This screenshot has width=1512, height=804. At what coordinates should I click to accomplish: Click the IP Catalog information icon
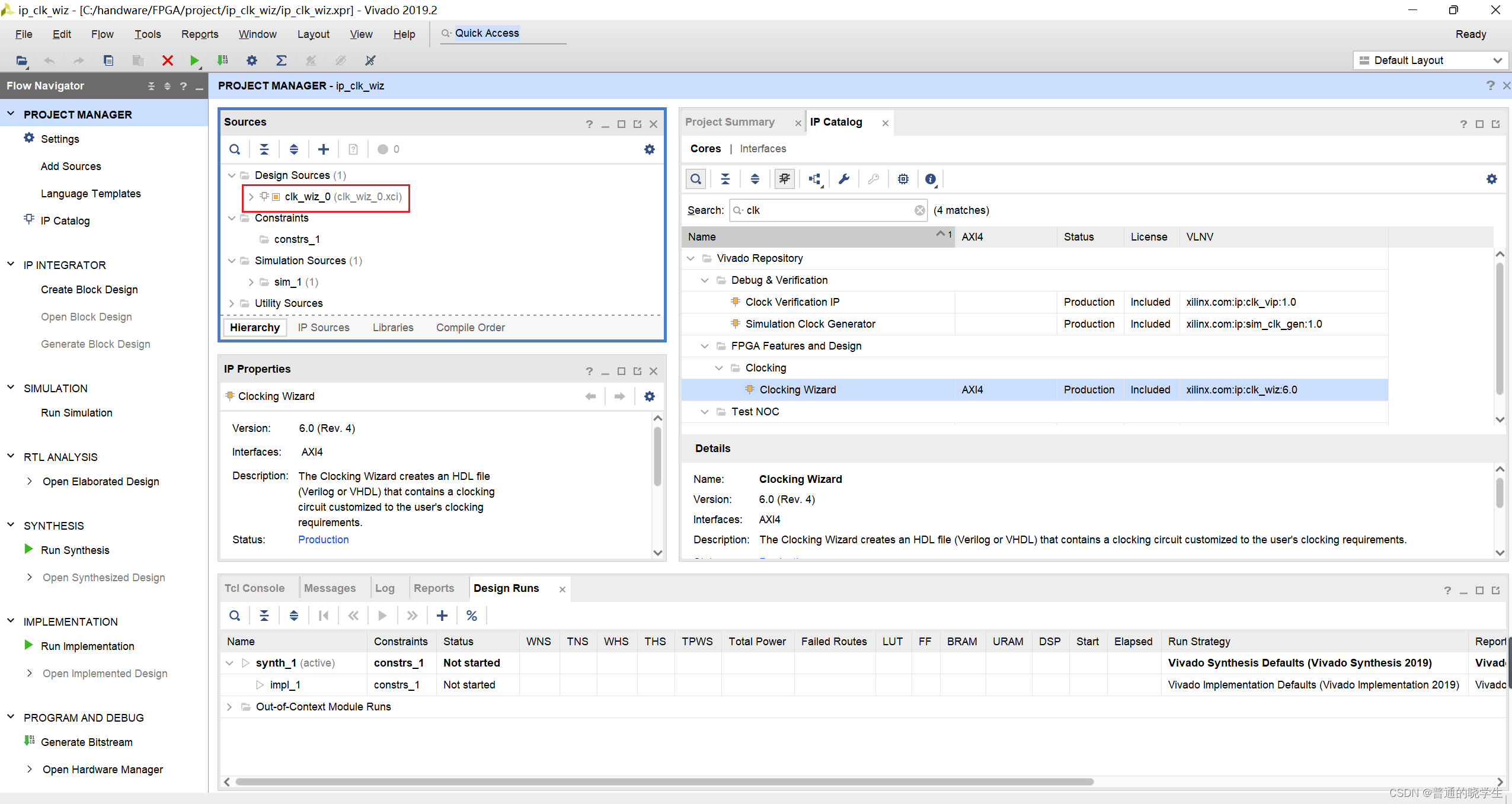pyautogui.click(x=930, y=179)
